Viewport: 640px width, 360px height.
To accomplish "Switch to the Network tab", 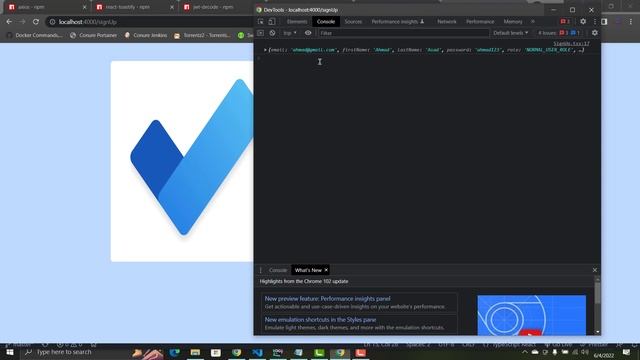I will click(447, 22).
